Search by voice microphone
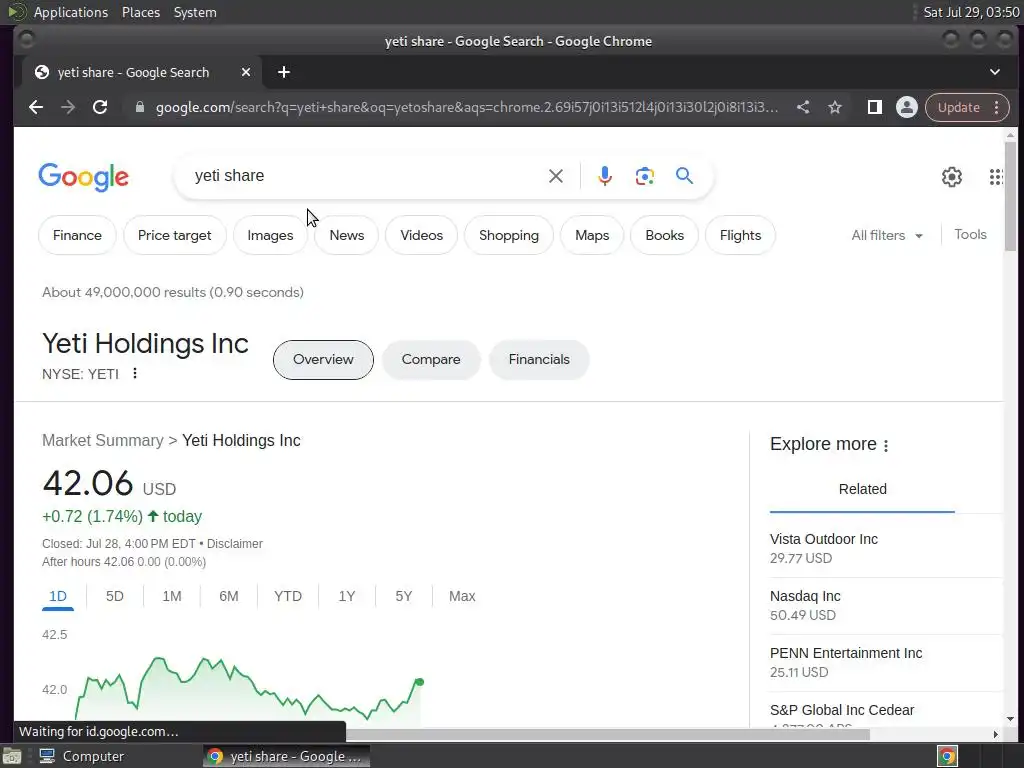This screenshot has width=1024, height=768. point(605,176)
